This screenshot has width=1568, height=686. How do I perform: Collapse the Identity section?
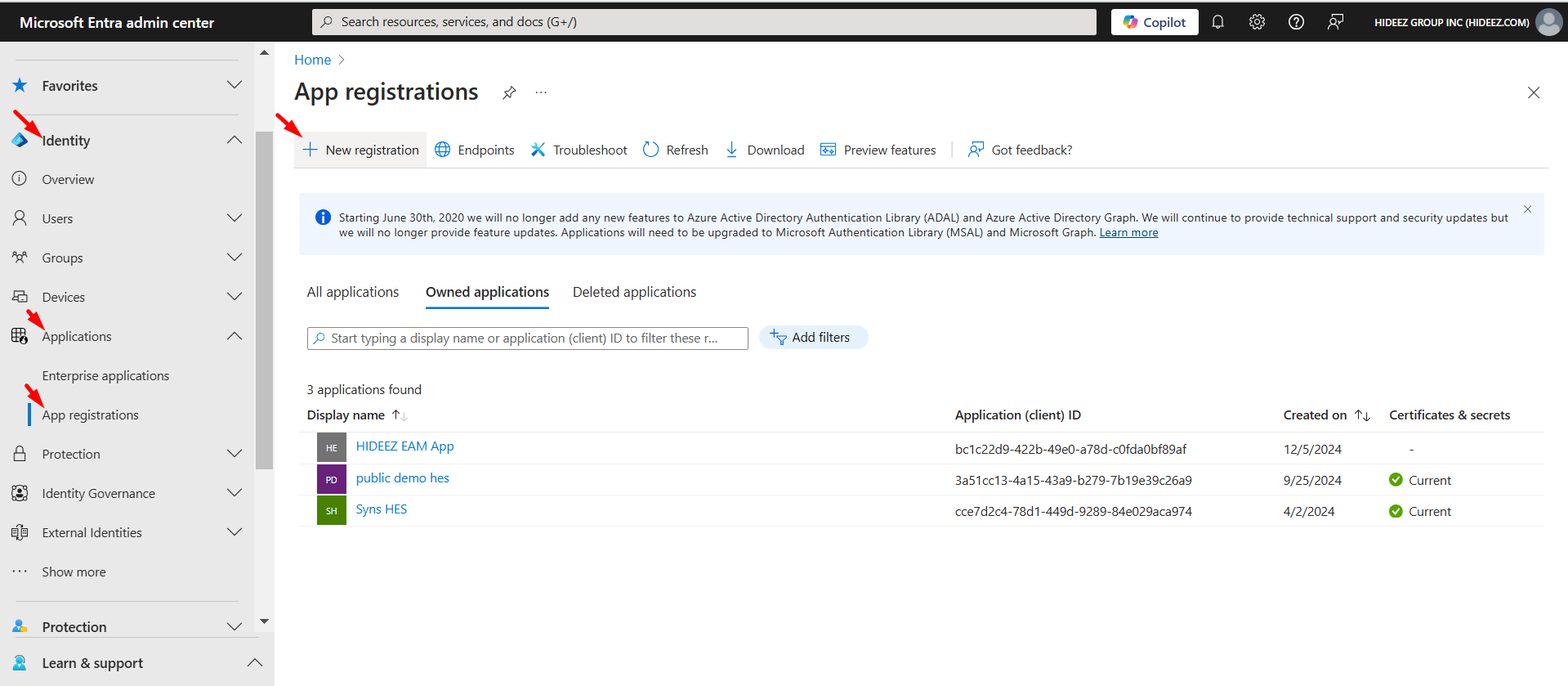pos(234,140)
